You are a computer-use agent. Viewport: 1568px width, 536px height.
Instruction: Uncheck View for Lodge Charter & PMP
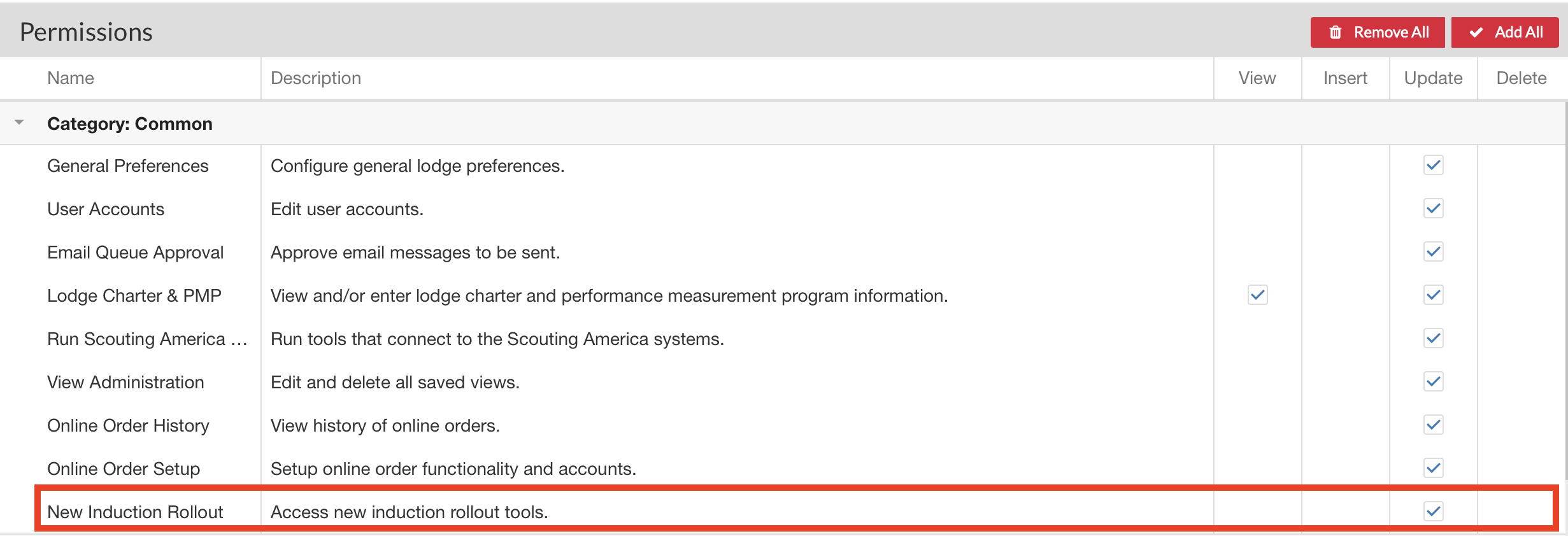(x=1257, y=295)
